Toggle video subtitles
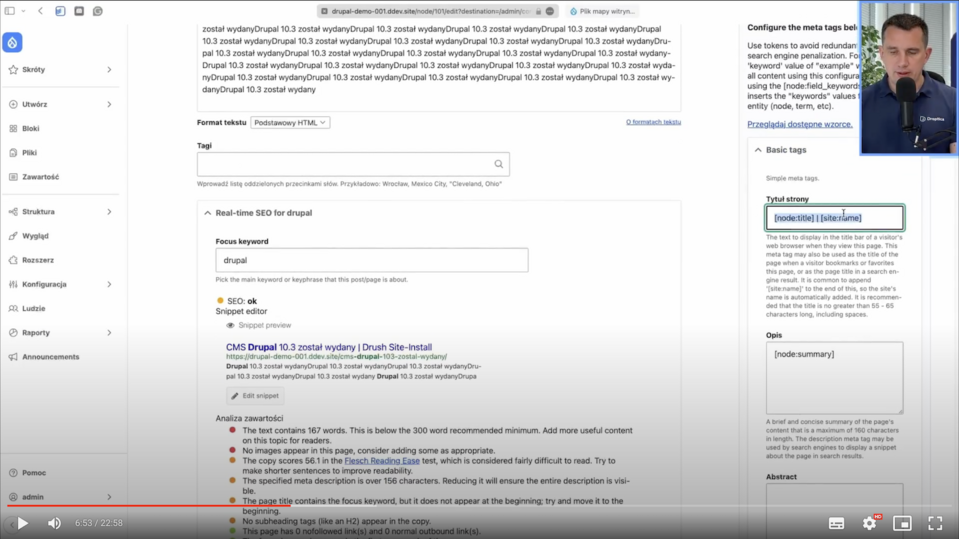 coord(836,523)
